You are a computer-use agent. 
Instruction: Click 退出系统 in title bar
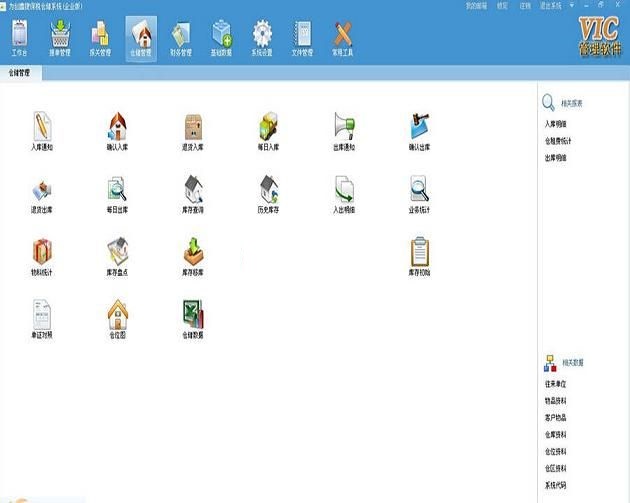click(x=550, y=6)
